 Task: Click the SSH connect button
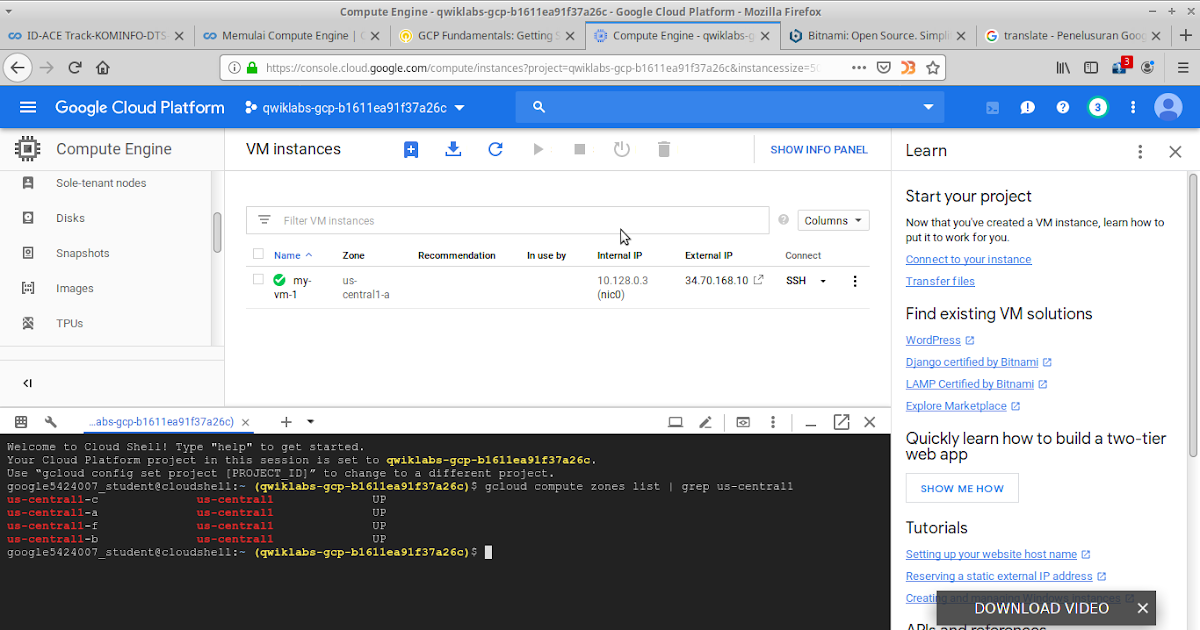point(796,281)
